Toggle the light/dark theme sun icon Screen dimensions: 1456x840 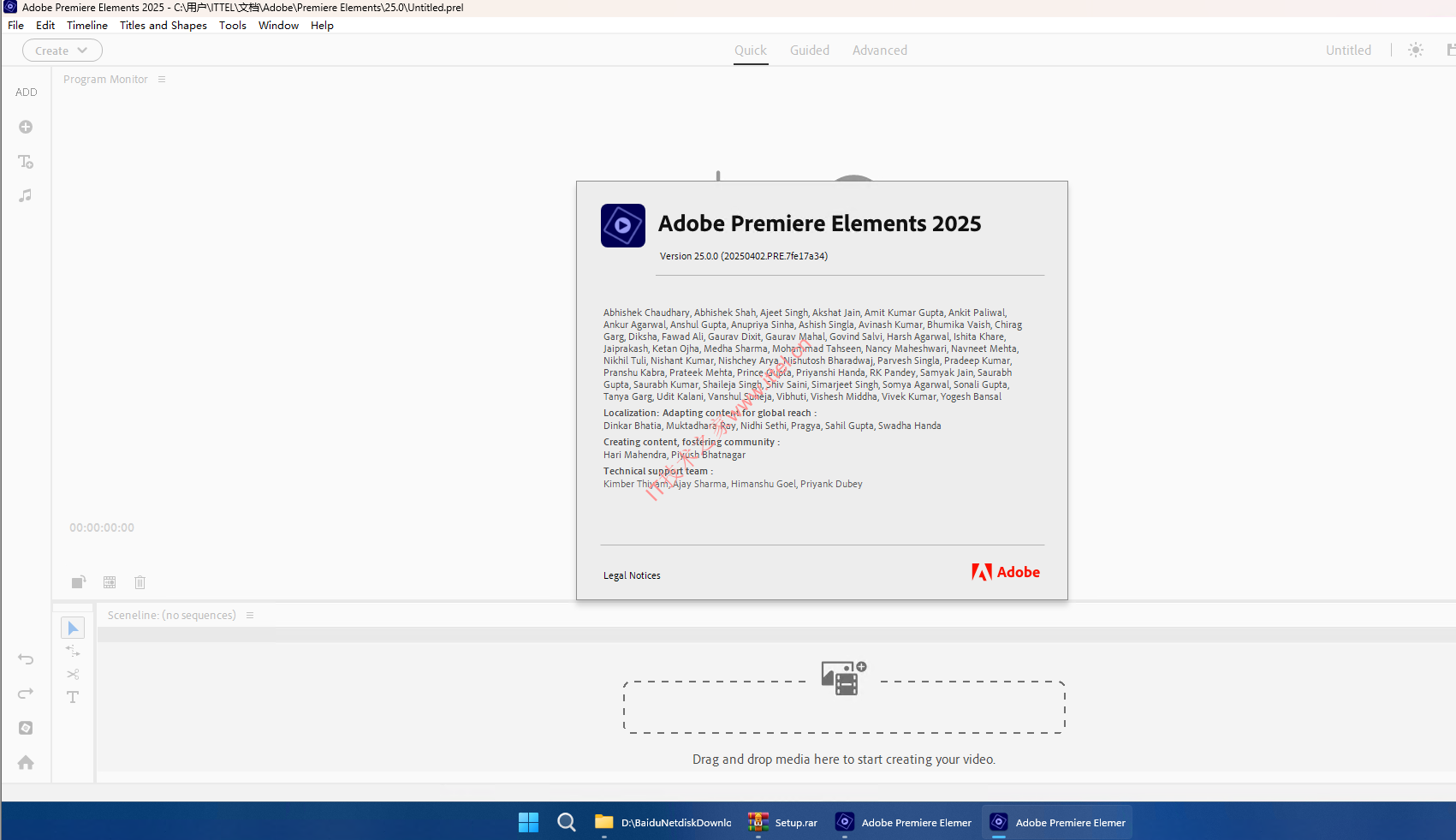(x=1416, y=51)
